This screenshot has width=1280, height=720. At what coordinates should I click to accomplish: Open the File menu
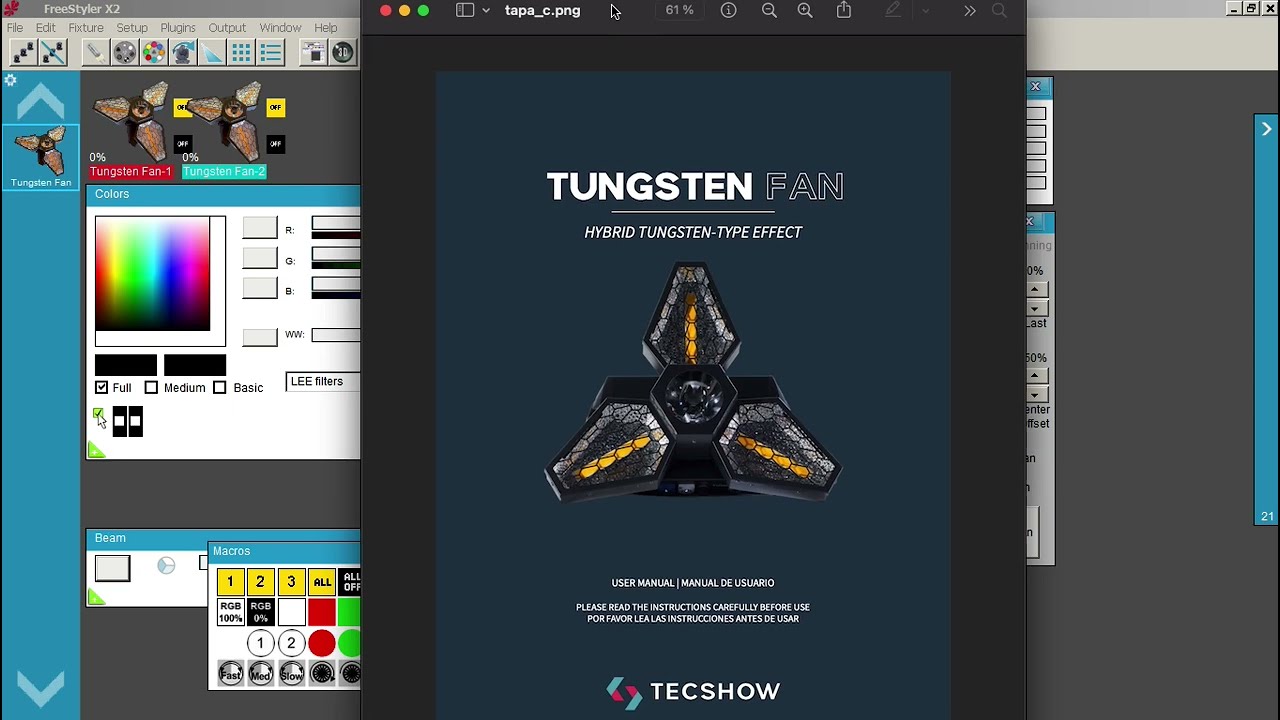coord(15,28)
